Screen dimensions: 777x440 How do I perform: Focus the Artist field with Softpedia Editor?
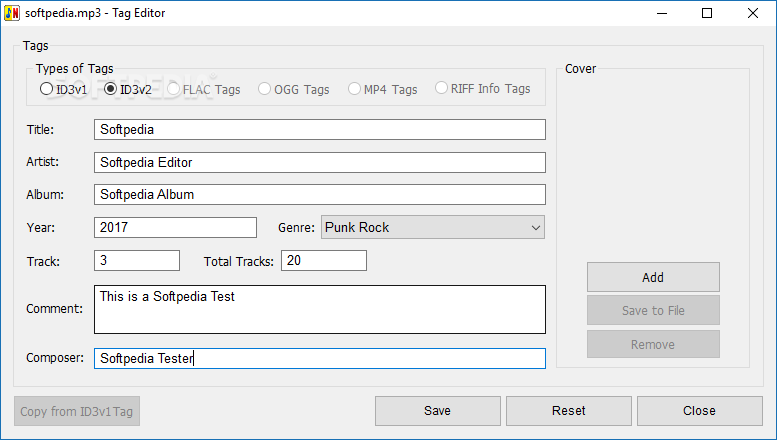(320, 163)
